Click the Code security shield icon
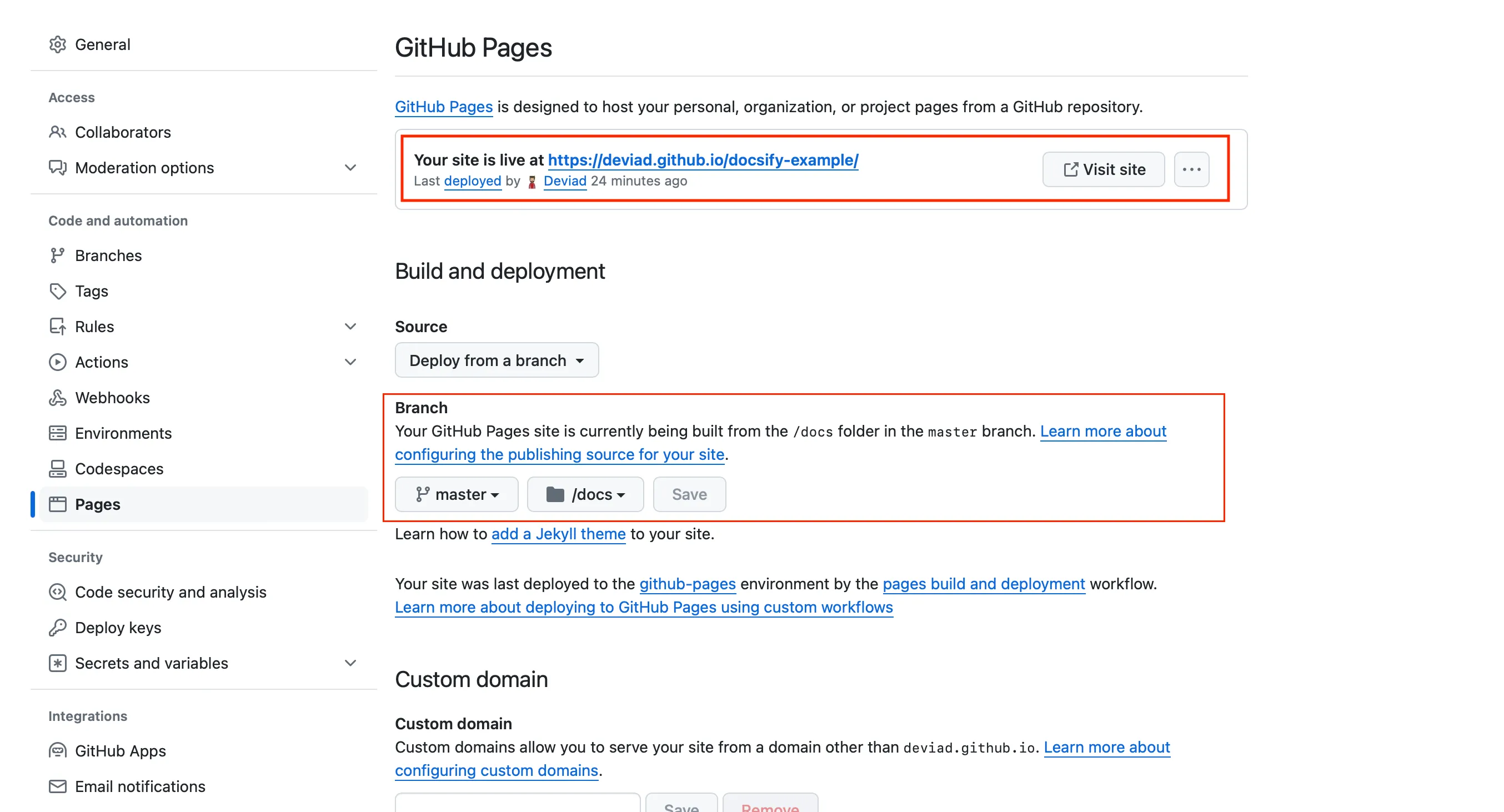 [x=57, y=592]
